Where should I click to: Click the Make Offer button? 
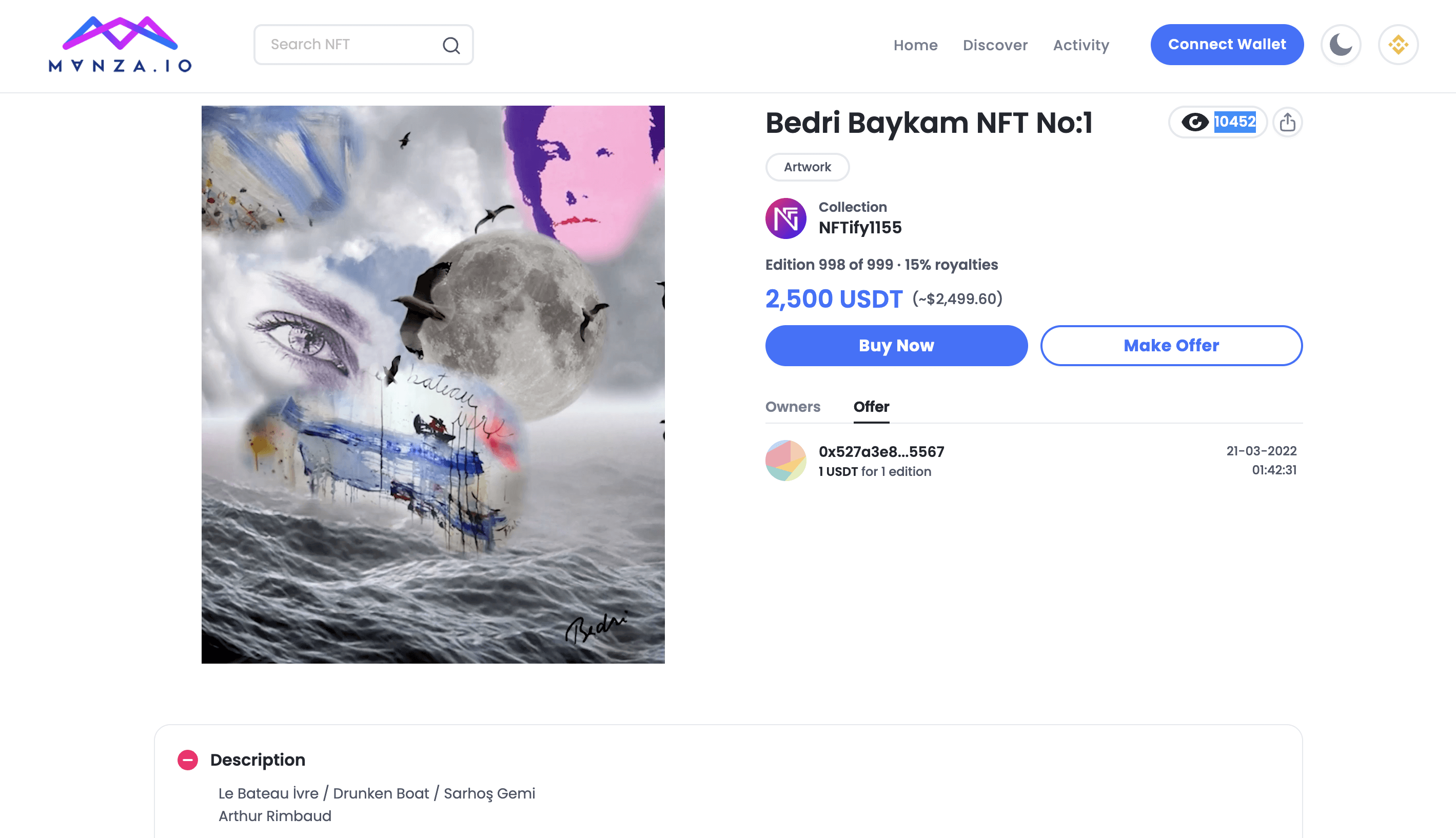coord(1171,345)
